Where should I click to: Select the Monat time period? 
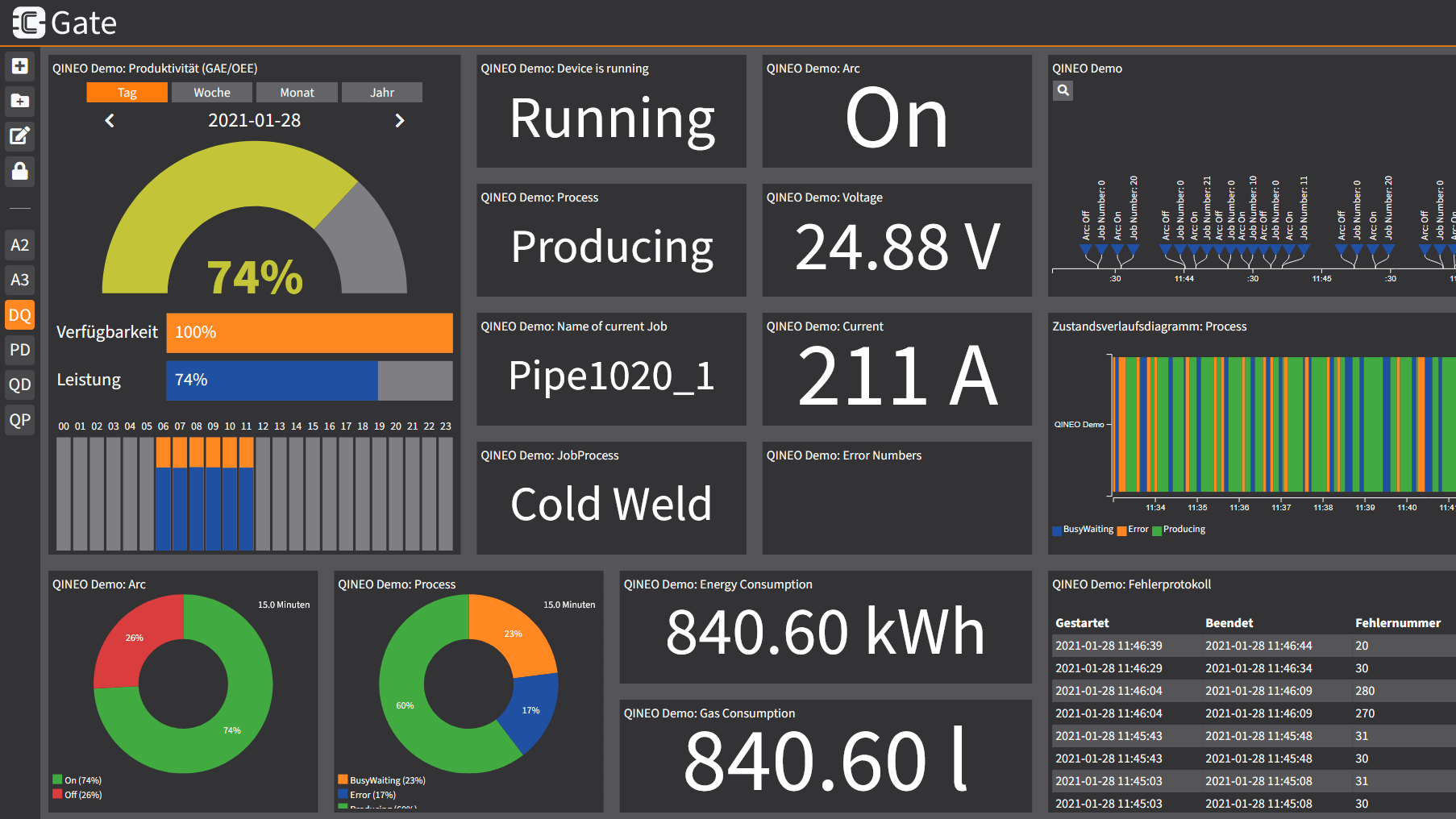tap(296, 92)
